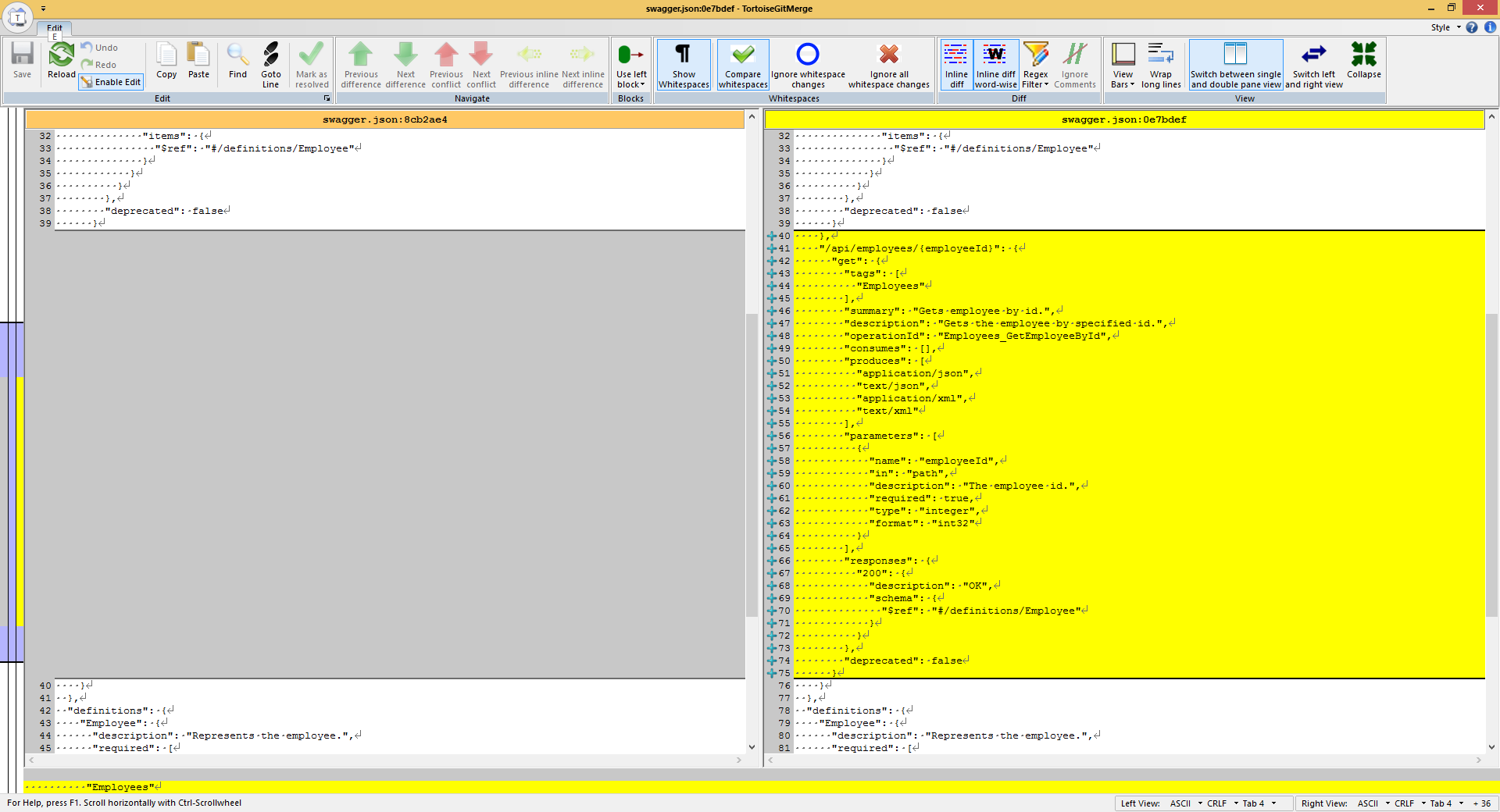Paste from clipboard

[198, 61]
